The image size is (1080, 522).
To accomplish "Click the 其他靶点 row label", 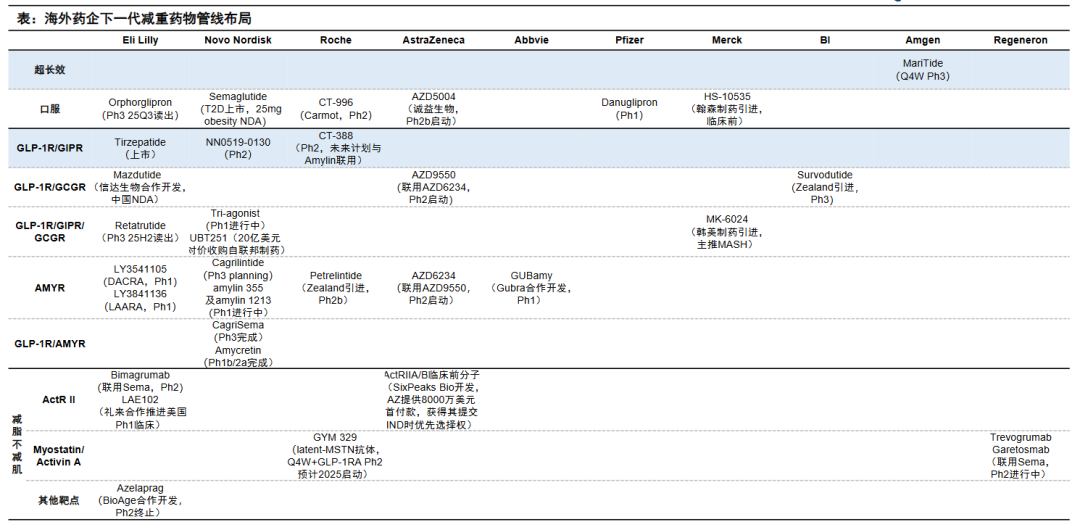I will [x=59, y=500].
